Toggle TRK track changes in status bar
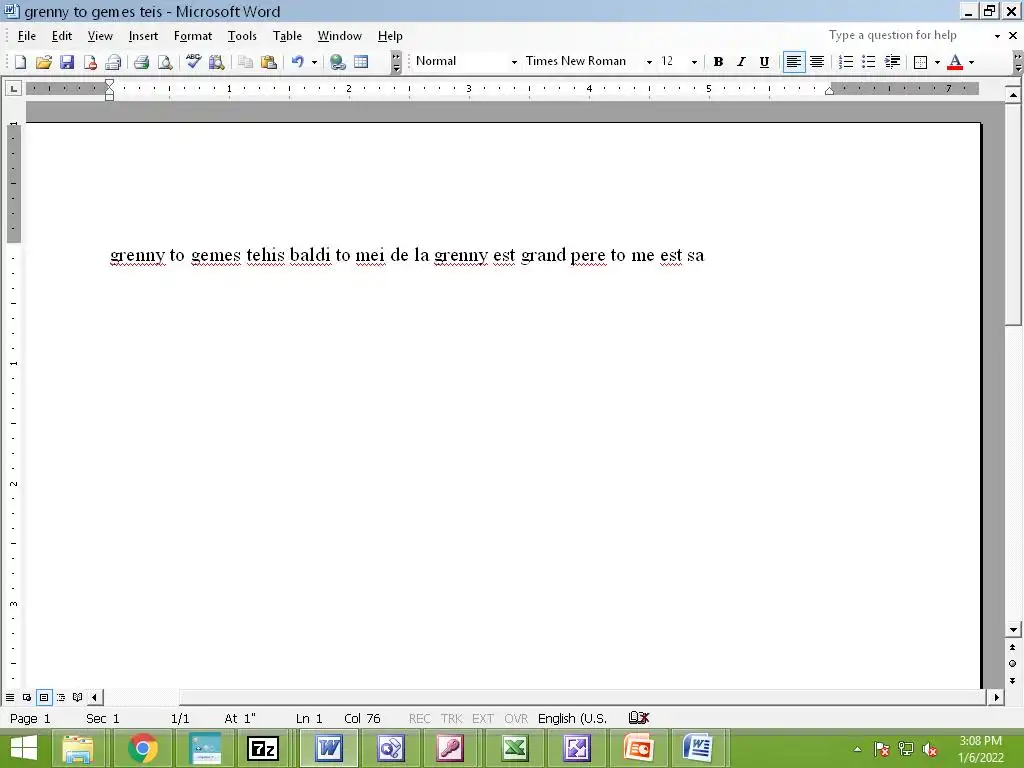 coord(451,718)
